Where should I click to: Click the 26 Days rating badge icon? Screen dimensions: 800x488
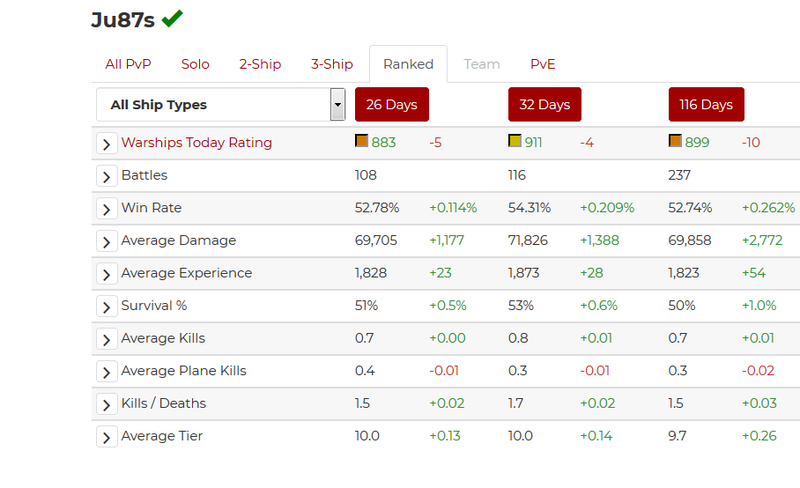pyautogui.click(x=362, y=141)
